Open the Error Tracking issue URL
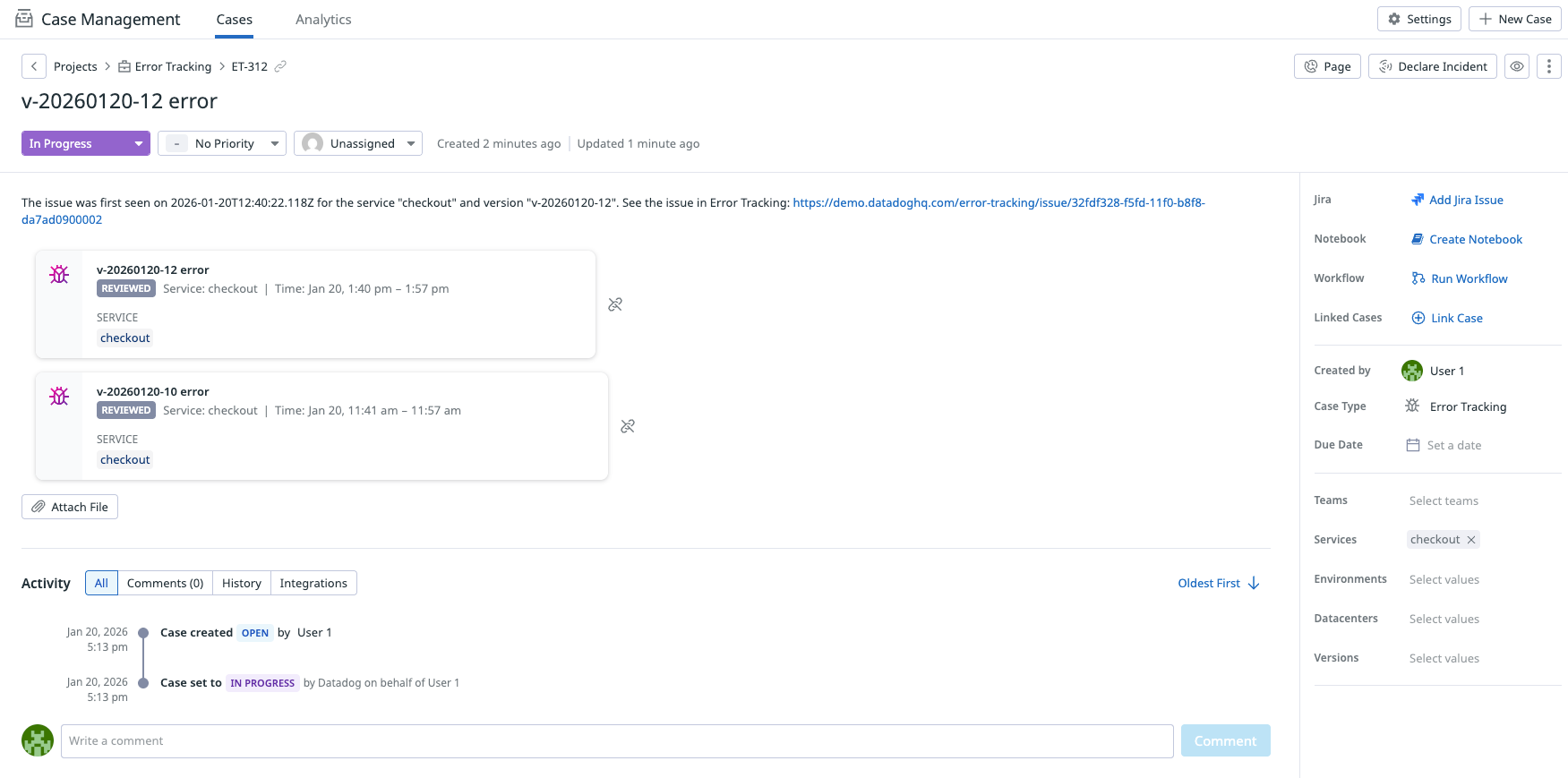 [998, 203]
